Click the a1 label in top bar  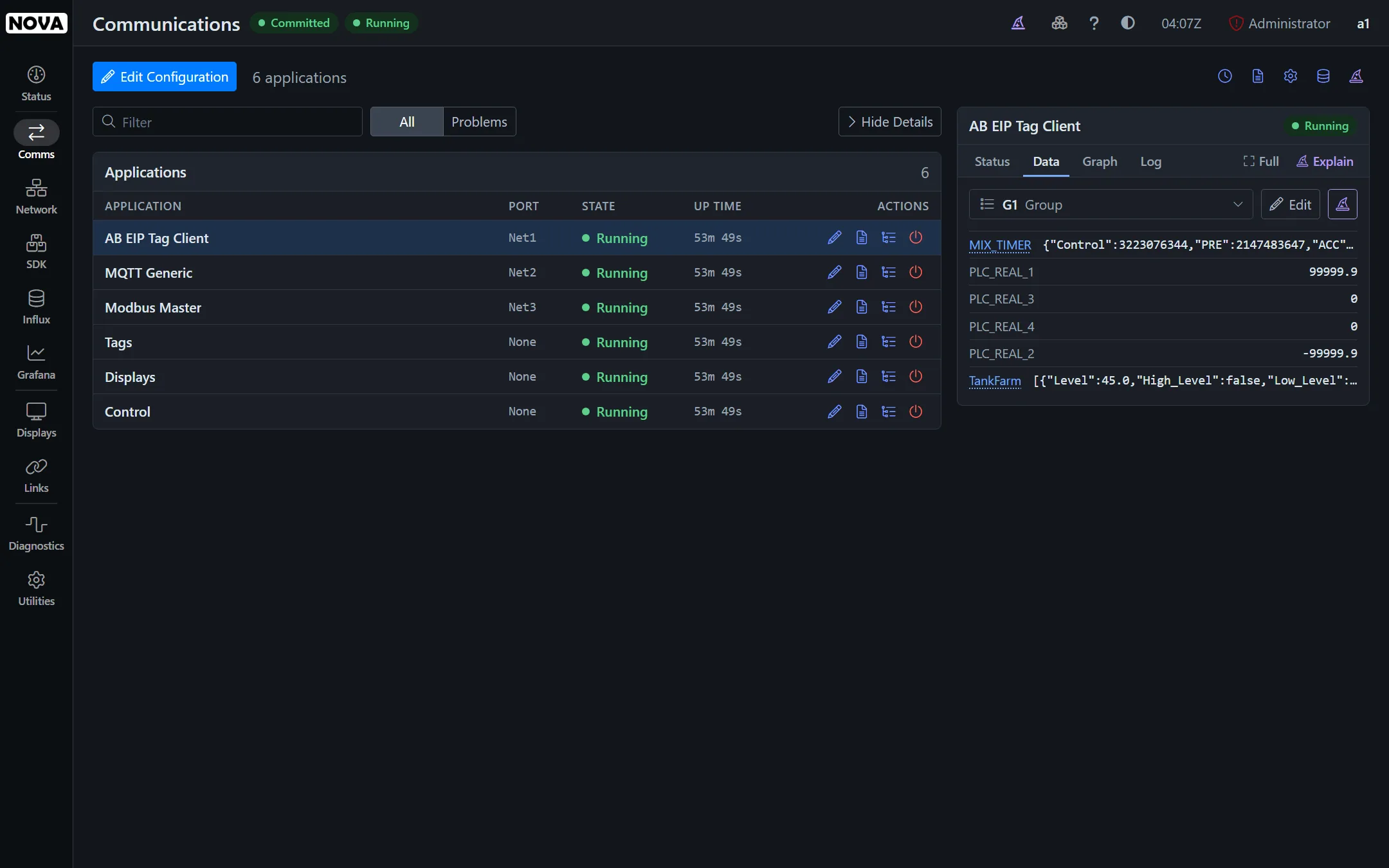coord(1363,23)
